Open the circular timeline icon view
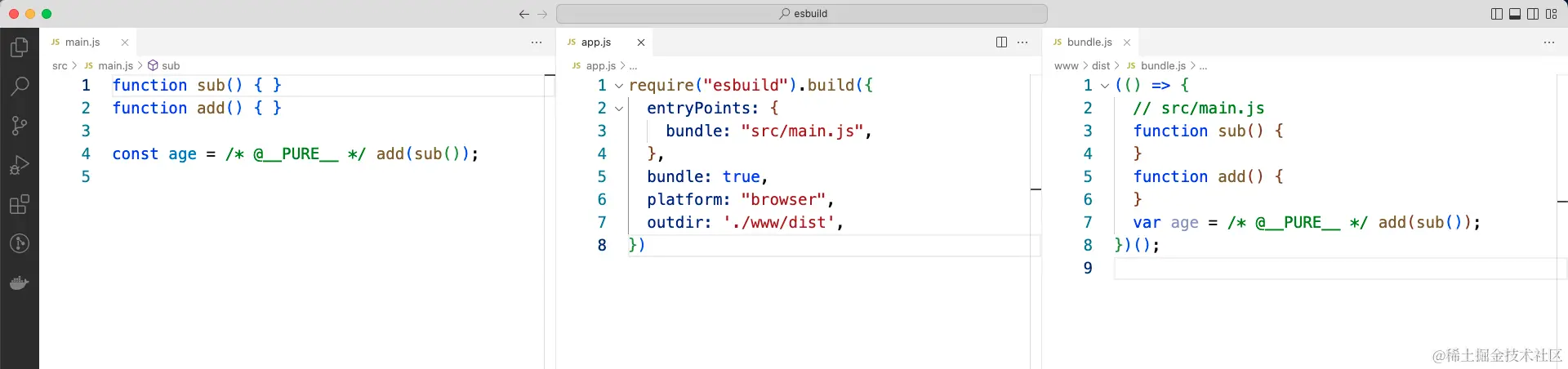The height and width of the screenshot is (369, 1568). [x=20, y=243]
